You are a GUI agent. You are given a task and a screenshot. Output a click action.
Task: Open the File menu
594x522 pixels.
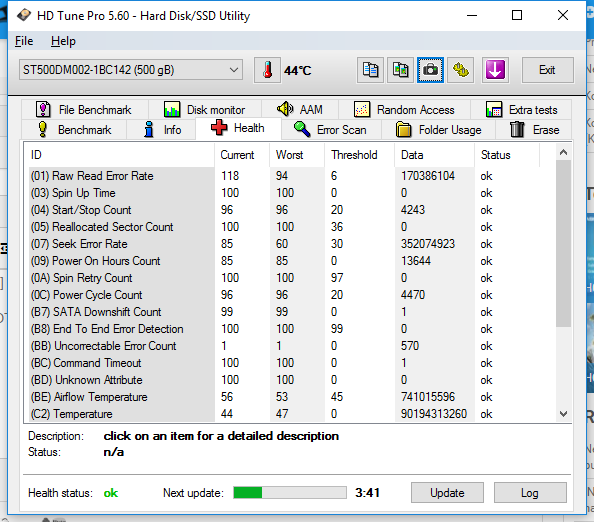[x=24, y=41]
